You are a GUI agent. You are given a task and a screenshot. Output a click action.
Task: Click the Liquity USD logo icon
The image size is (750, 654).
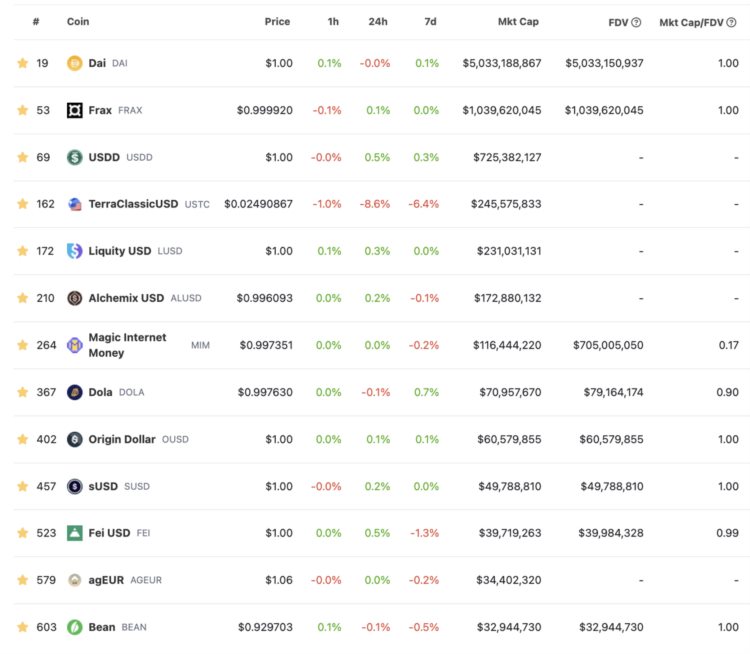(x=74, y=251)
